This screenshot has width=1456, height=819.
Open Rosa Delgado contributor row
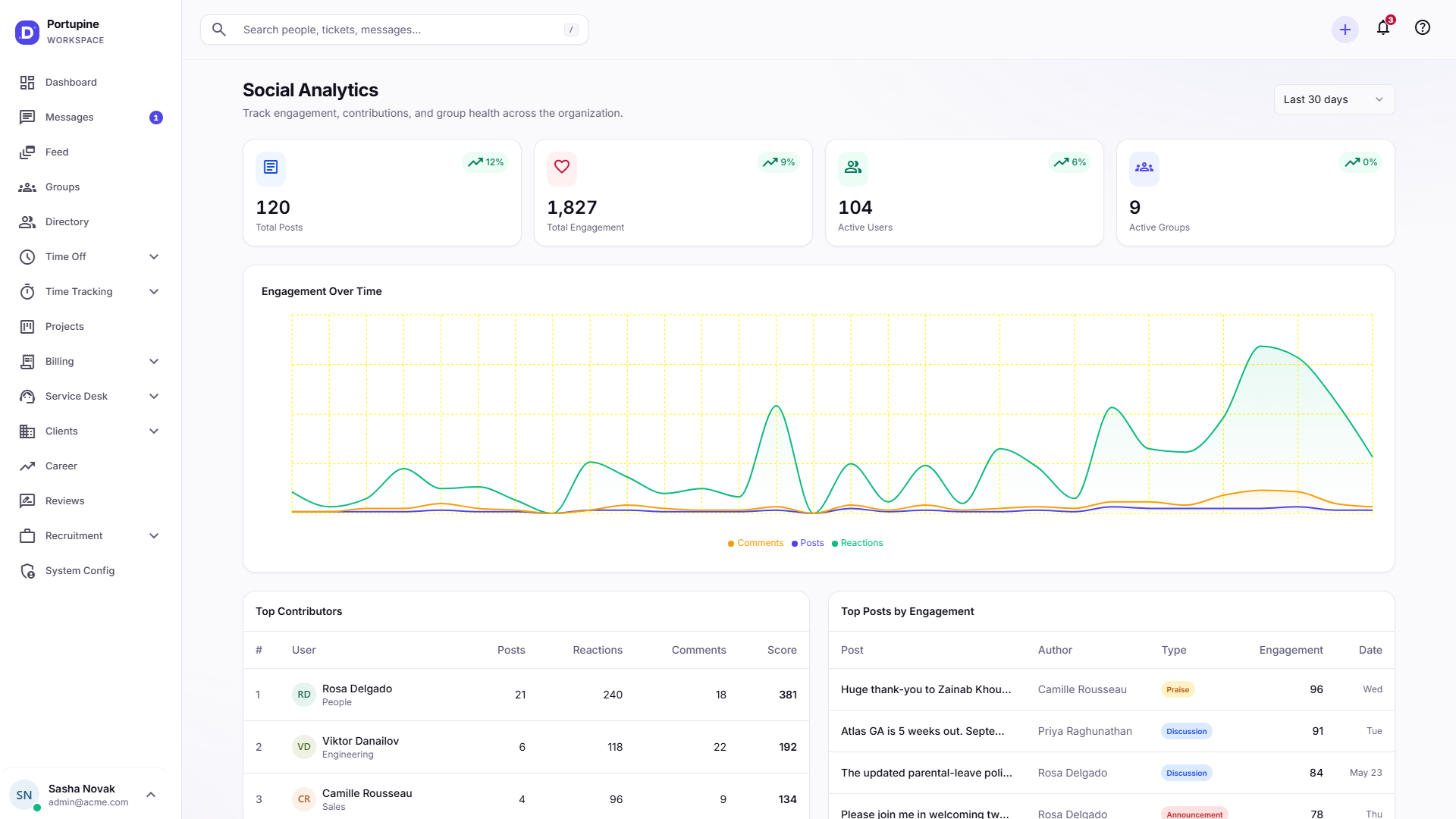coord(526,695)
